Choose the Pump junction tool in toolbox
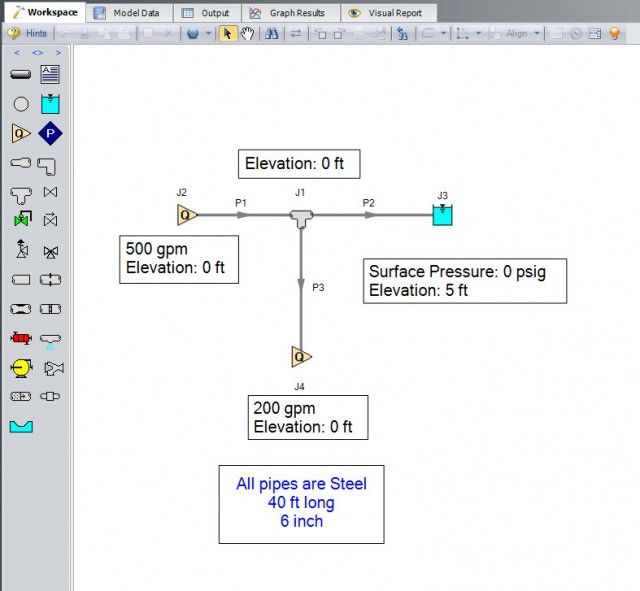The height and width of the screenshot is (591, 640). click(x=20, y=368)
